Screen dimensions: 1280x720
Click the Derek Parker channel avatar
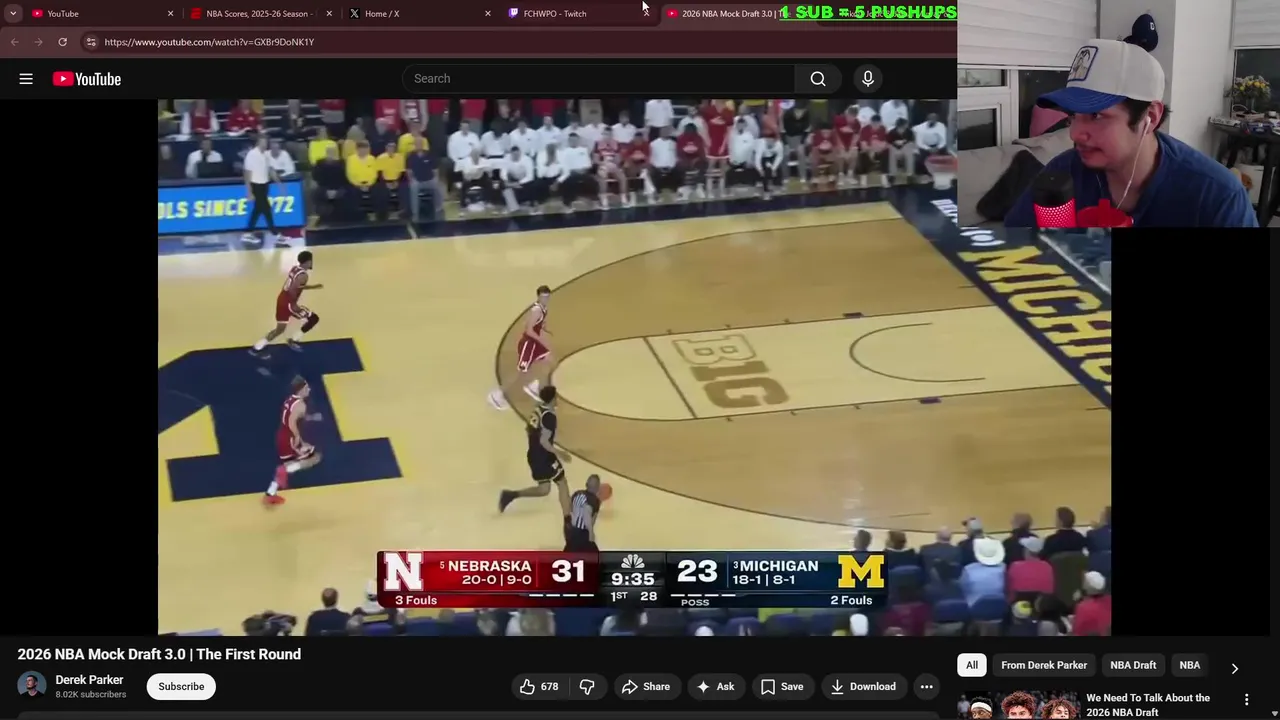click(32, 686)
